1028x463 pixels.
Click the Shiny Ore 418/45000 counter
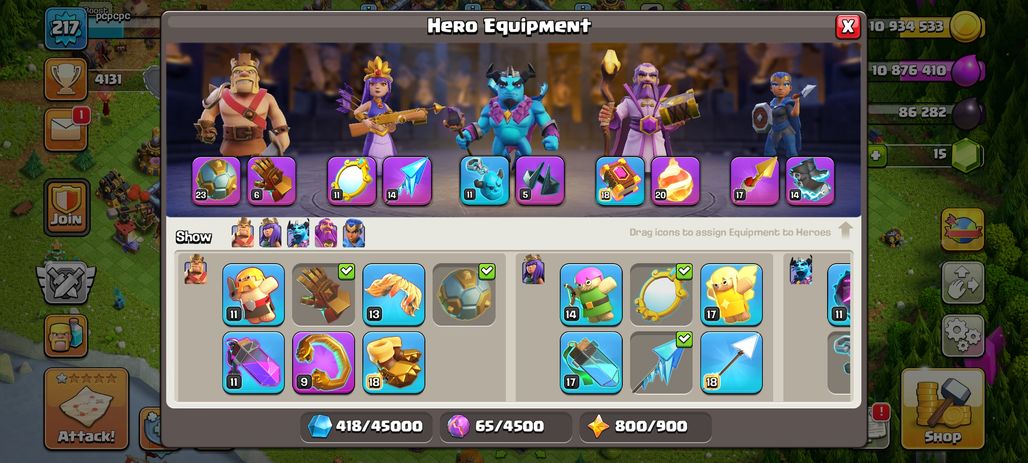click(x=366, y=427)
